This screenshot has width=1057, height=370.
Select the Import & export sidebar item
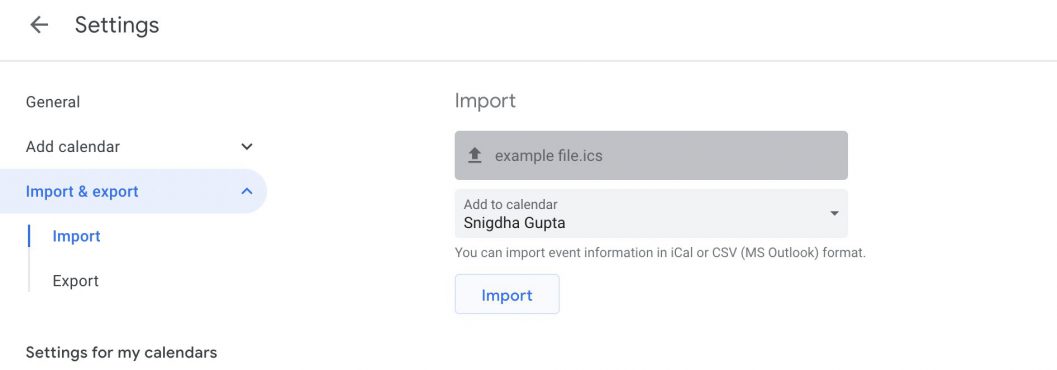pos(133,191)
